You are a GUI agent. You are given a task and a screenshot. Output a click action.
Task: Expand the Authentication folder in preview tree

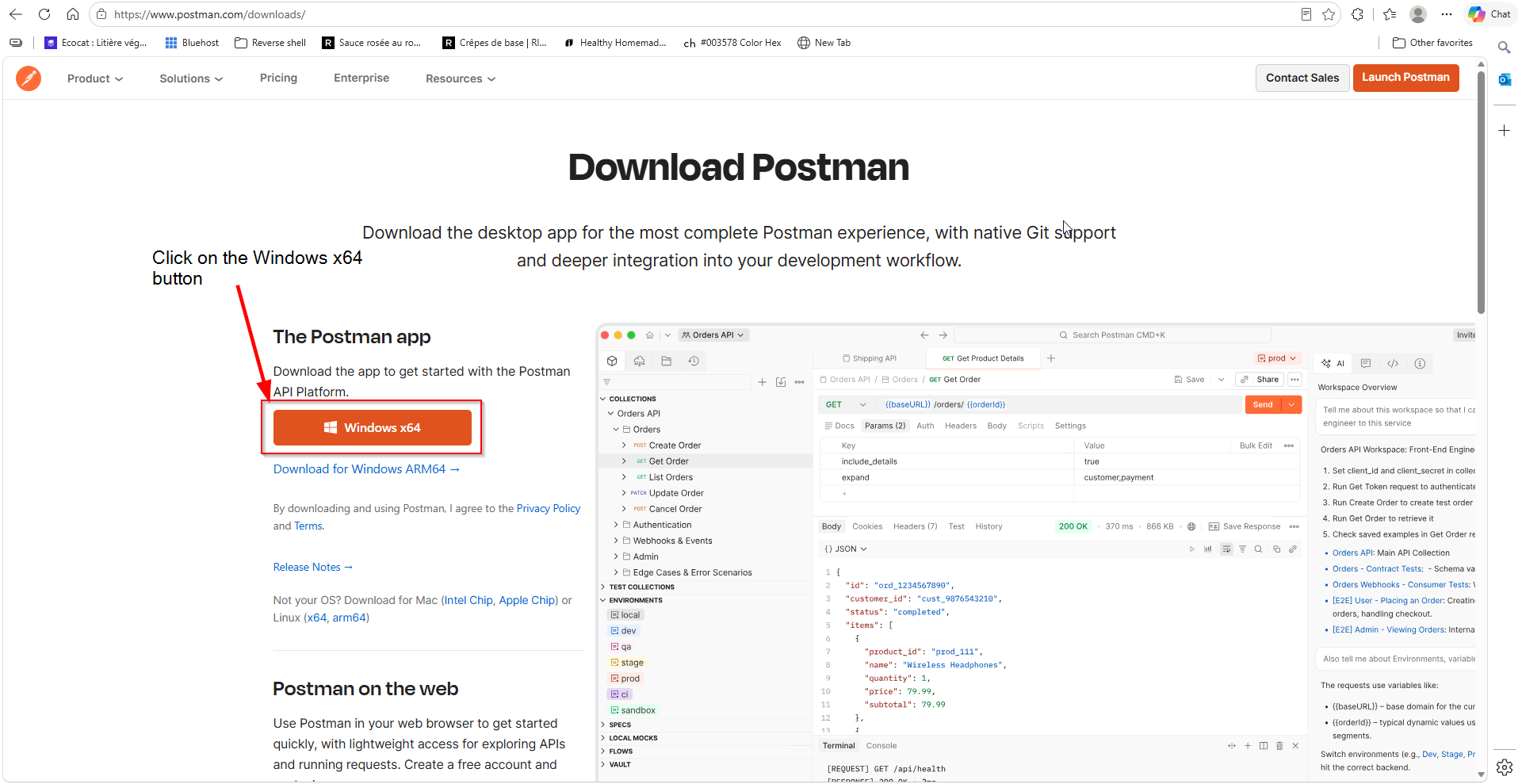(615, 525)
